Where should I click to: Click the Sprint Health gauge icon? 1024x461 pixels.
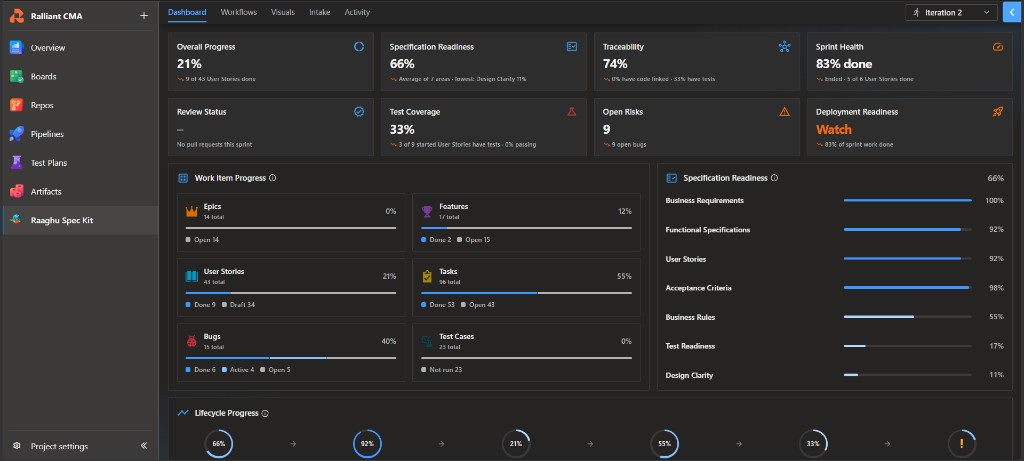point(997,47)
